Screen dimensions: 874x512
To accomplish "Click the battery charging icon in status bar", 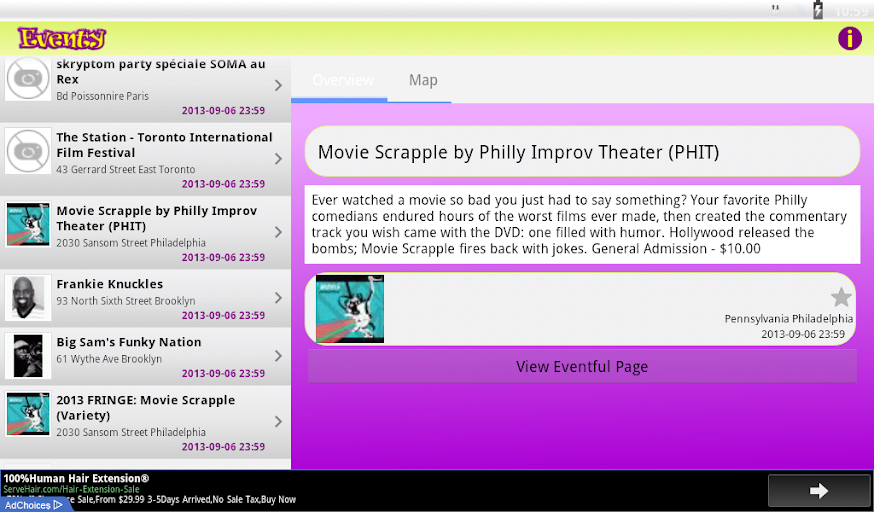I will 818,9.
